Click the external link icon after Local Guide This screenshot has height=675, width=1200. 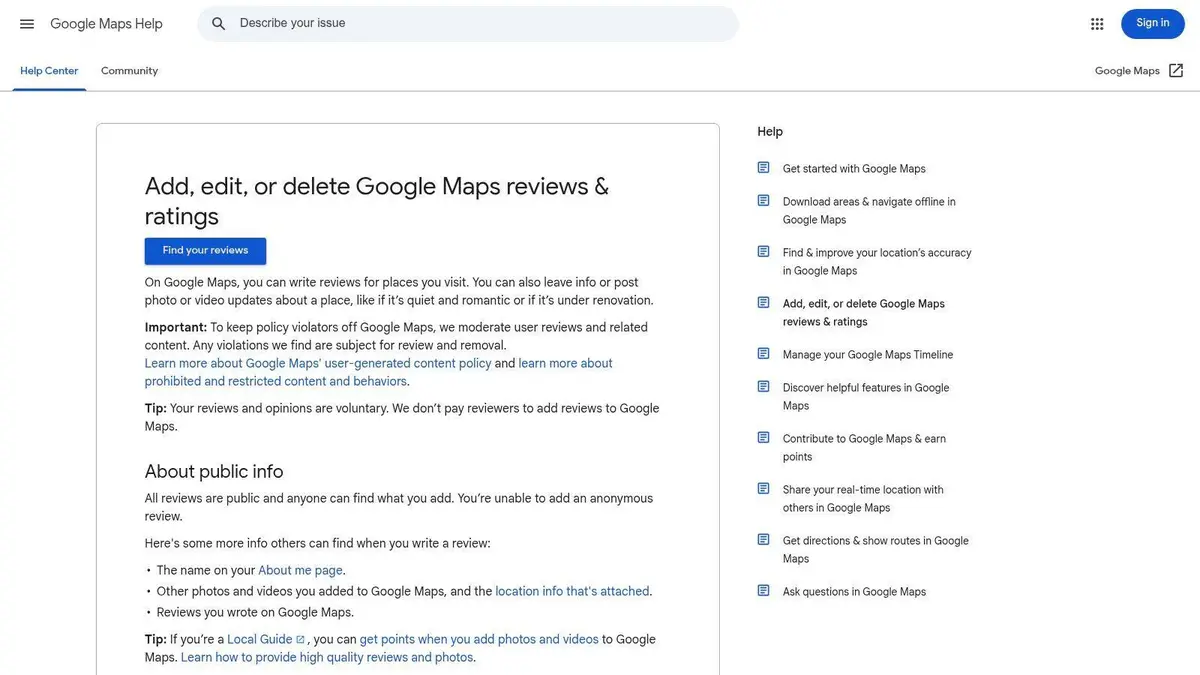(x=300, y=640)
